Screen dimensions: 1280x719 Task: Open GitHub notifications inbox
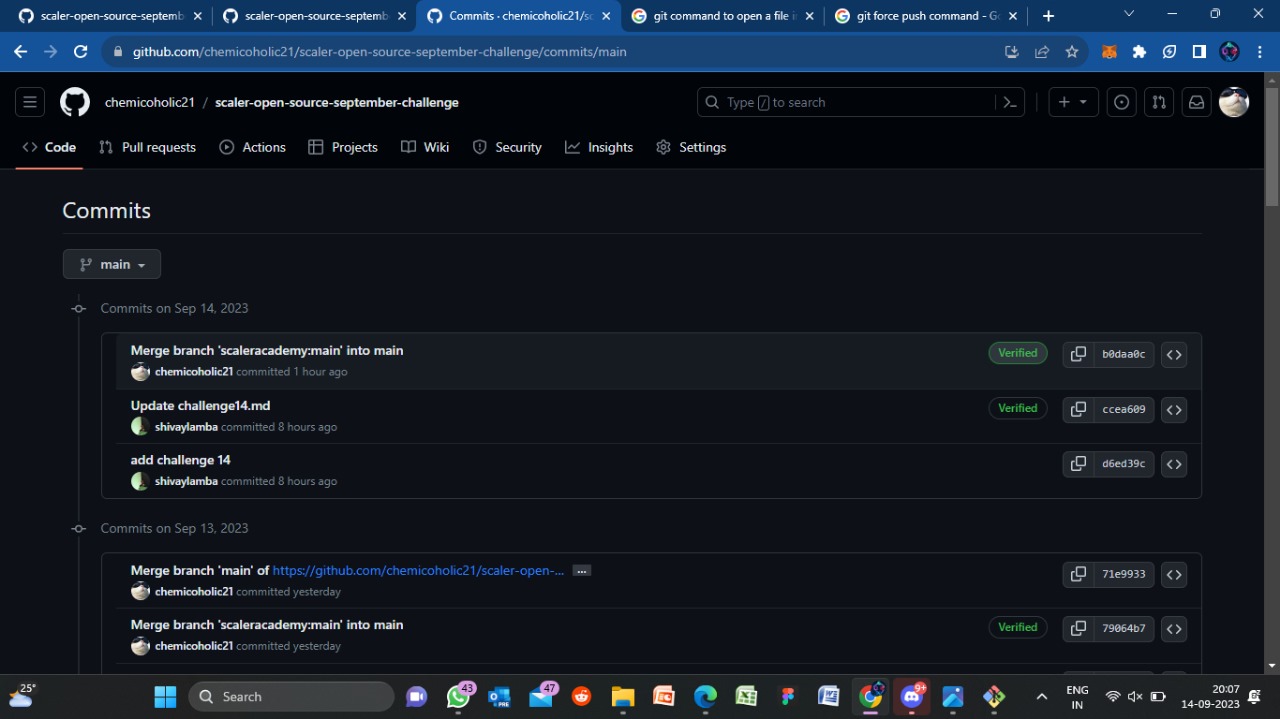[x=1196, y=102]
